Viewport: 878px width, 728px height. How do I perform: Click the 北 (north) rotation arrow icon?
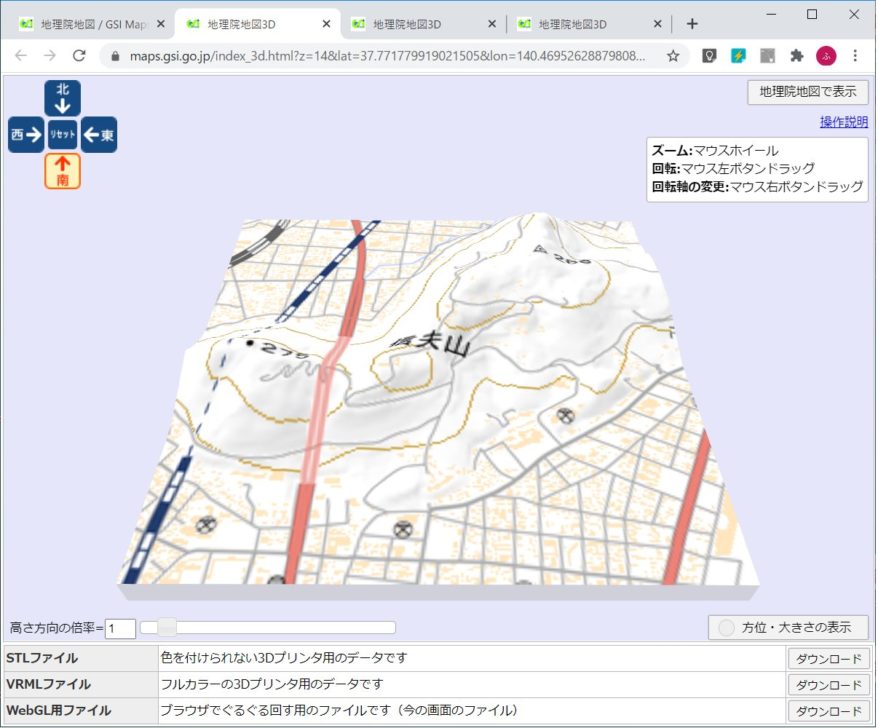(x=62, y=97)
